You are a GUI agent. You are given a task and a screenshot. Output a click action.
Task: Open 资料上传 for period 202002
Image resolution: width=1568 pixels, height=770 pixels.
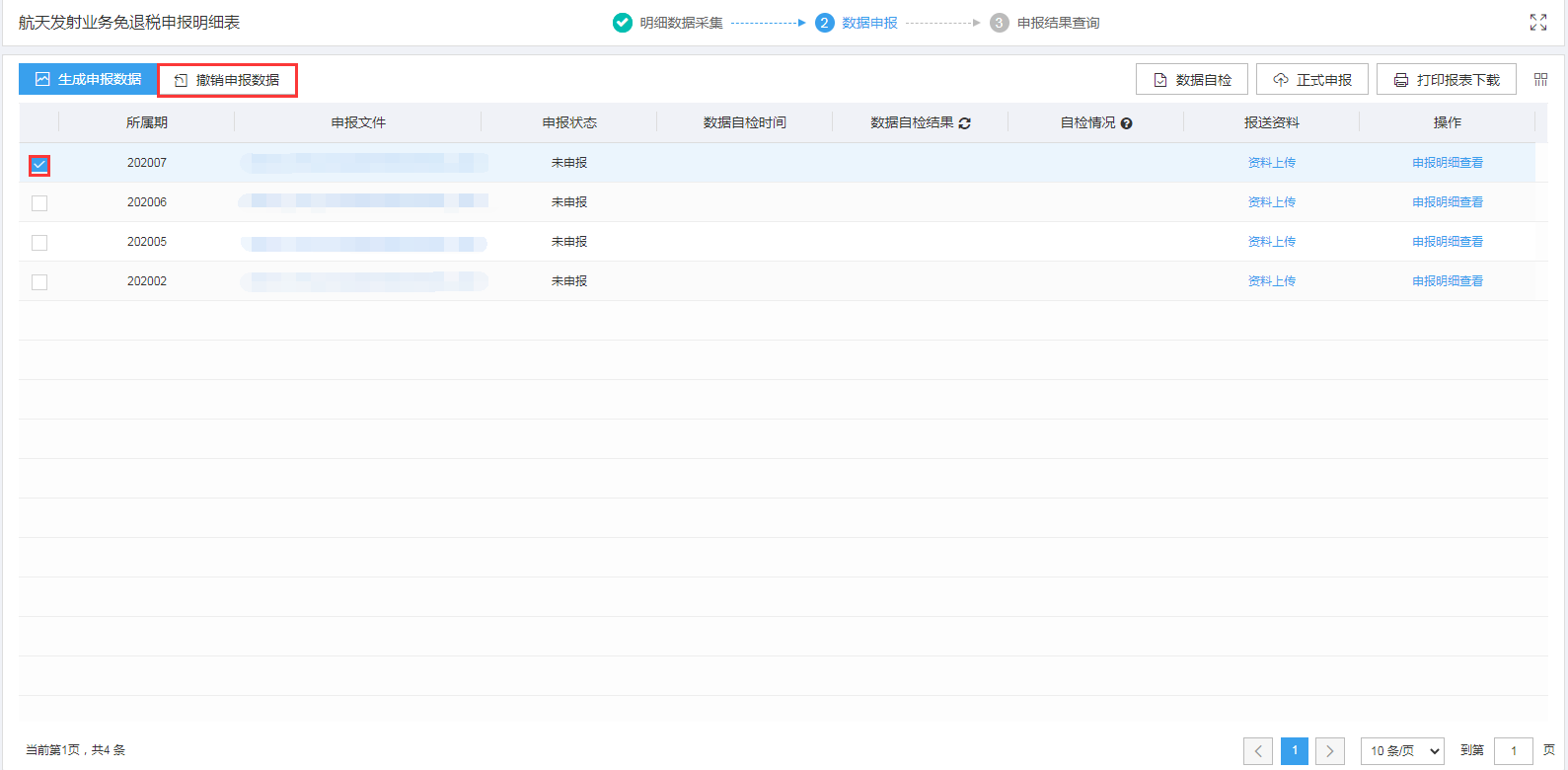[1272, 281]
